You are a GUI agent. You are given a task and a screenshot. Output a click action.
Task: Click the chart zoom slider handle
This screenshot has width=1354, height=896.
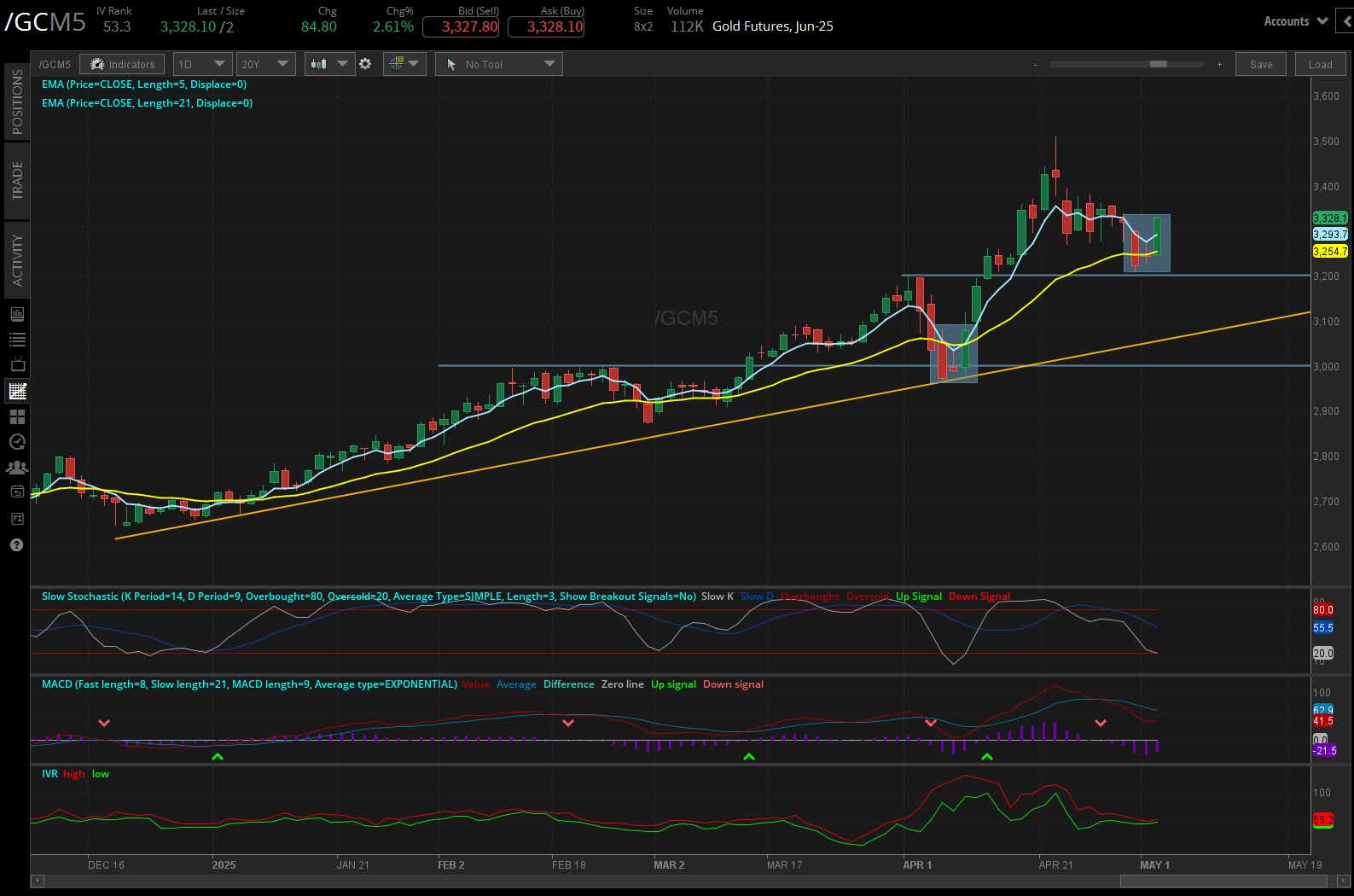tap(1158, 64)
